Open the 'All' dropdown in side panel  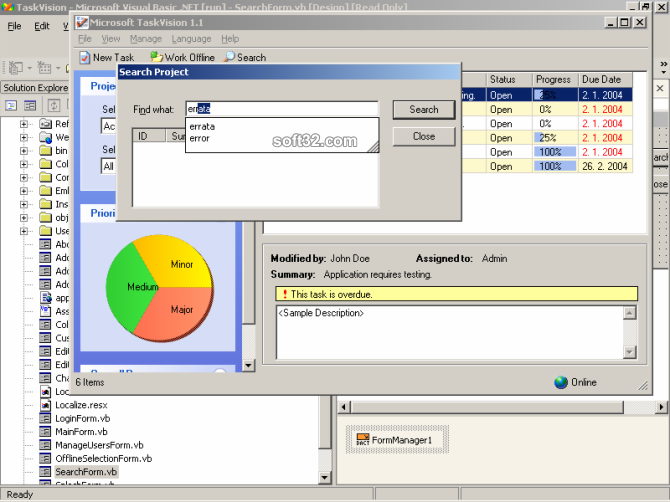pyautogui.click(x=109, y=166)
